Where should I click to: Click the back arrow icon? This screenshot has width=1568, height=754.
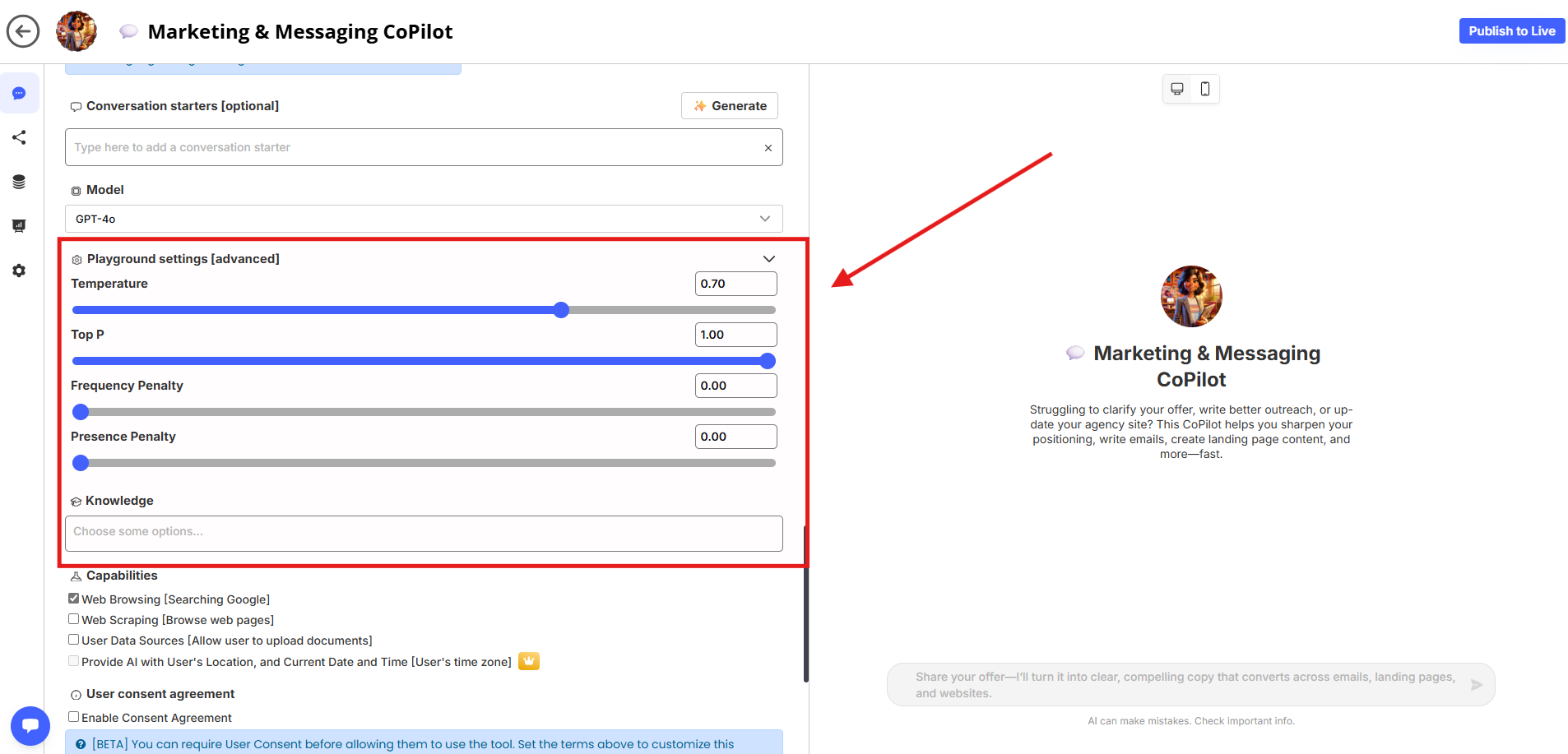tap(23, 31)
